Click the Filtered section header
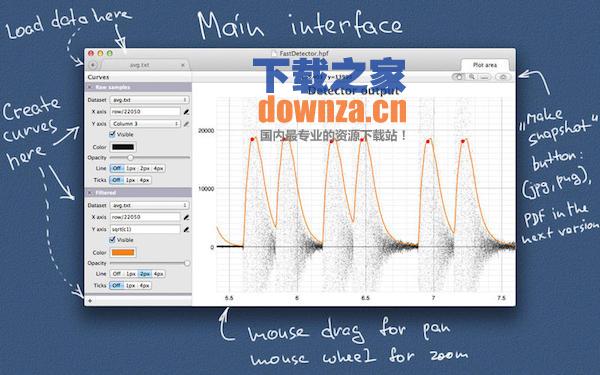The image size is (600, 375). tap(138, 192)
